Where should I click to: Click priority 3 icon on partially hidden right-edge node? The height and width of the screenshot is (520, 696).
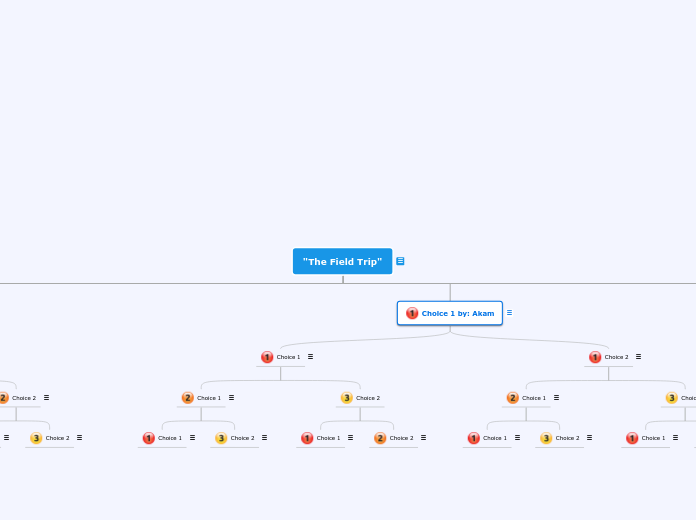[x=672, y=398]
